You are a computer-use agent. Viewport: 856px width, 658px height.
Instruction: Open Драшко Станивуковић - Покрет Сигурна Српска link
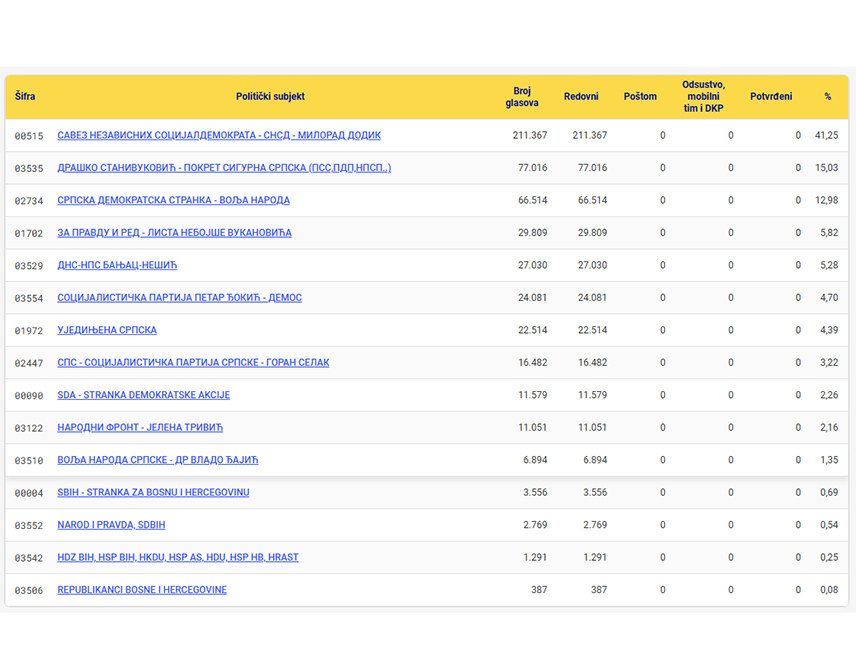pyautogui.click(x=224, y=168)
